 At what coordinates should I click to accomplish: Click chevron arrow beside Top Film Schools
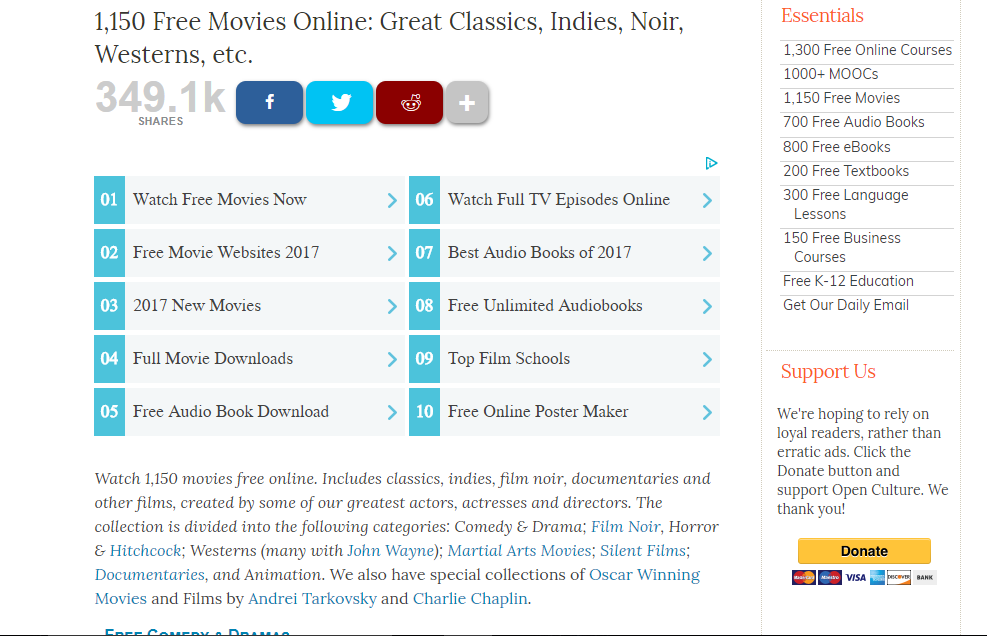pos(707,359)
